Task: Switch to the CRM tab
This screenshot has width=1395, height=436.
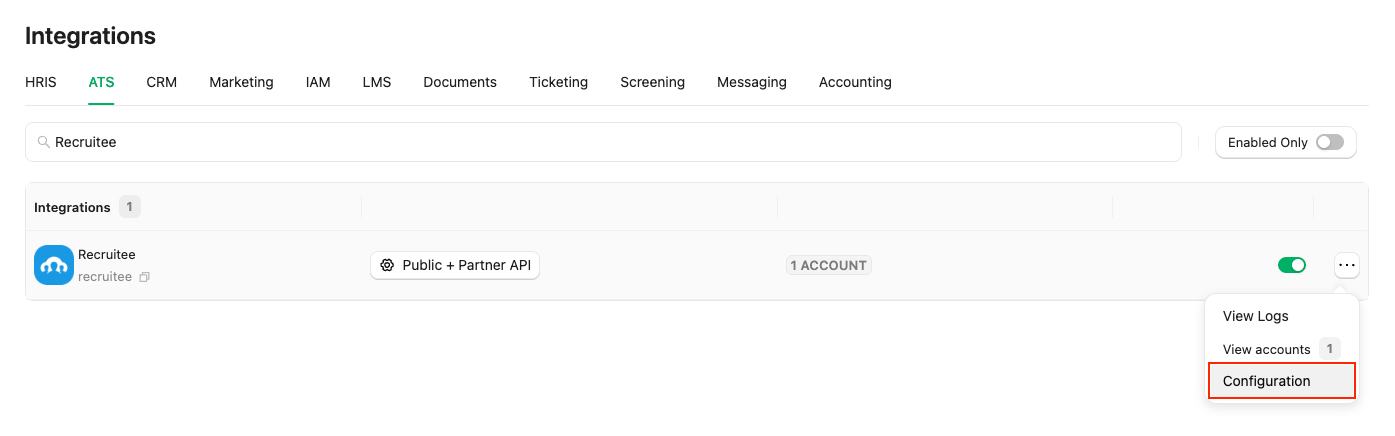Action: pyautogui.click(x=162, y=82)
